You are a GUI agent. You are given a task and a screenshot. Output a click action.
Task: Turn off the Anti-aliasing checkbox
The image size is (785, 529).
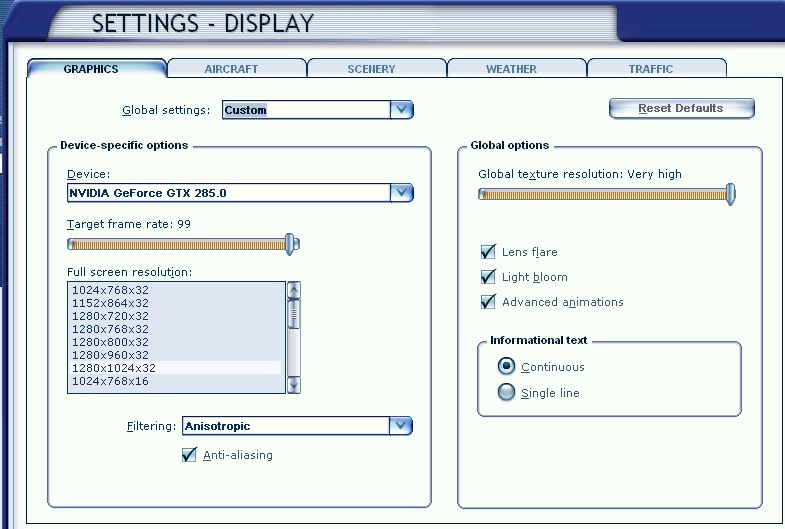click(190, 455)
